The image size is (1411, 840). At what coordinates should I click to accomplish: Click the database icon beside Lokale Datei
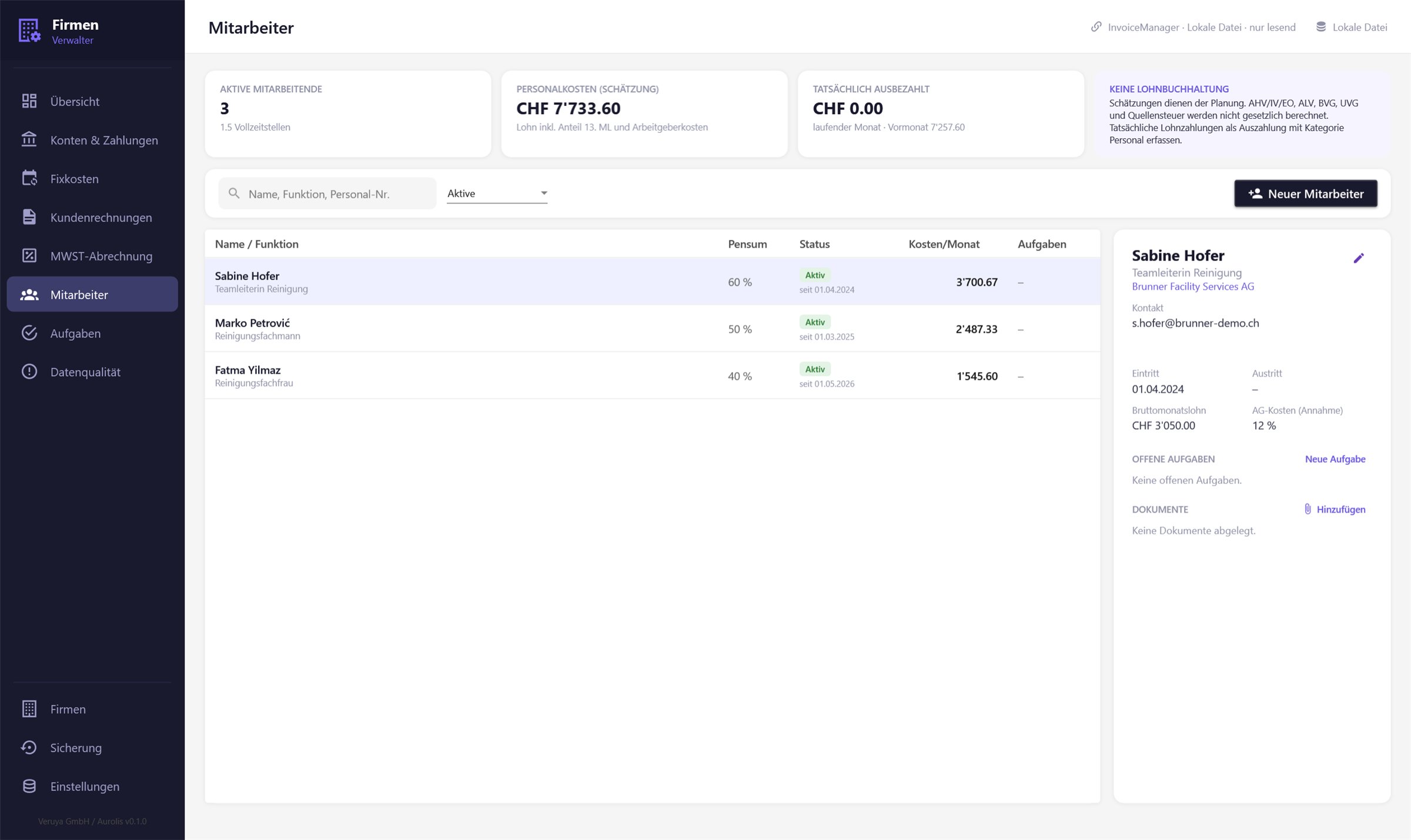pyautogui.click(x=1321, y=27)
